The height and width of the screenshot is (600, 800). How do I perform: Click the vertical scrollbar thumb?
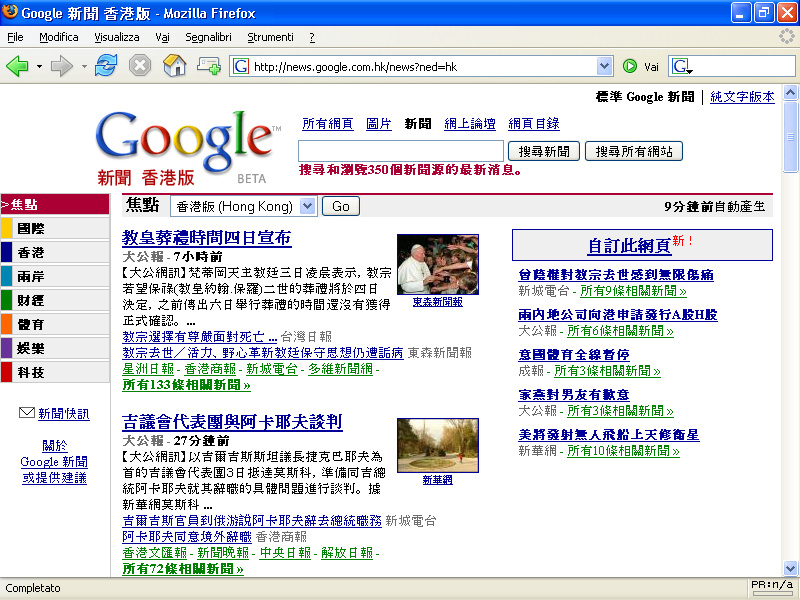[790, 137]
